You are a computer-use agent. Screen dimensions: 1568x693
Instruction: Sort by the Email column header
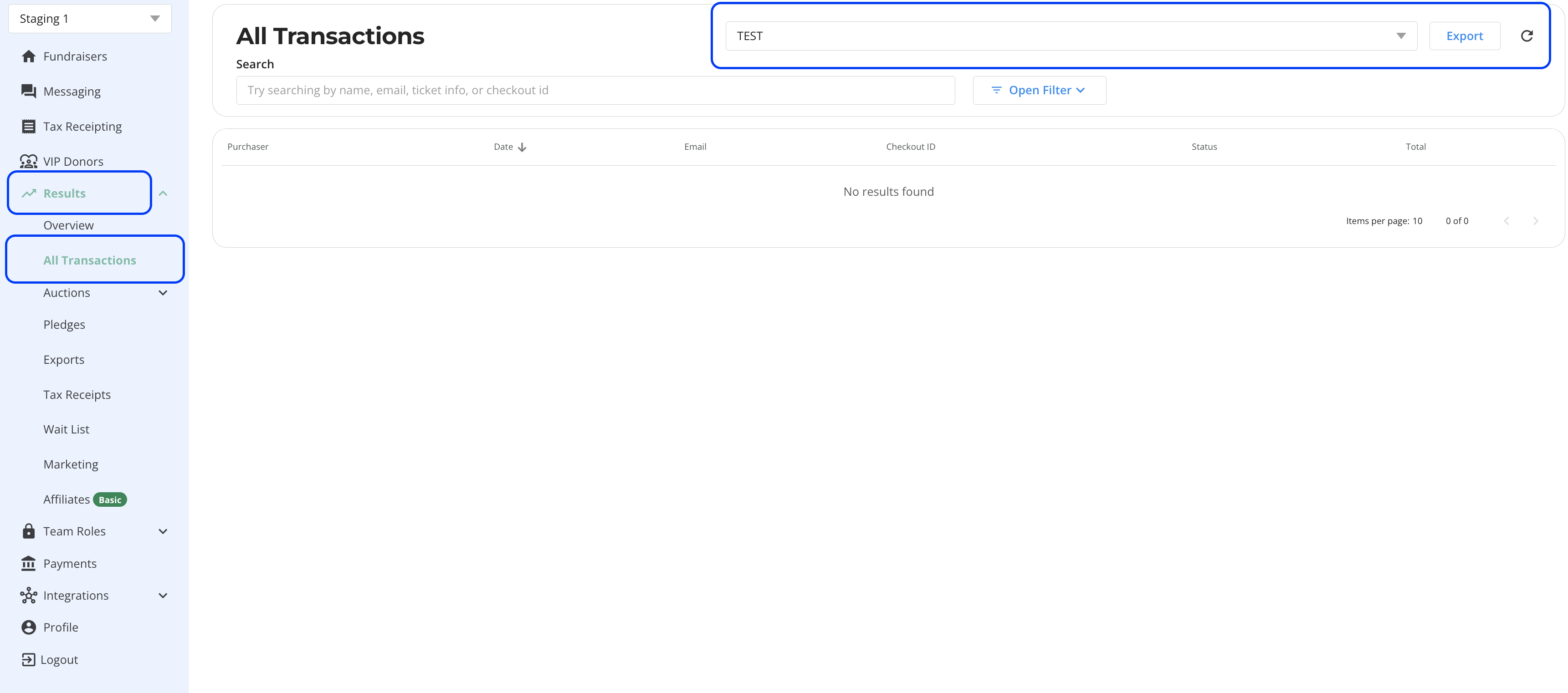tap(695, 147)
